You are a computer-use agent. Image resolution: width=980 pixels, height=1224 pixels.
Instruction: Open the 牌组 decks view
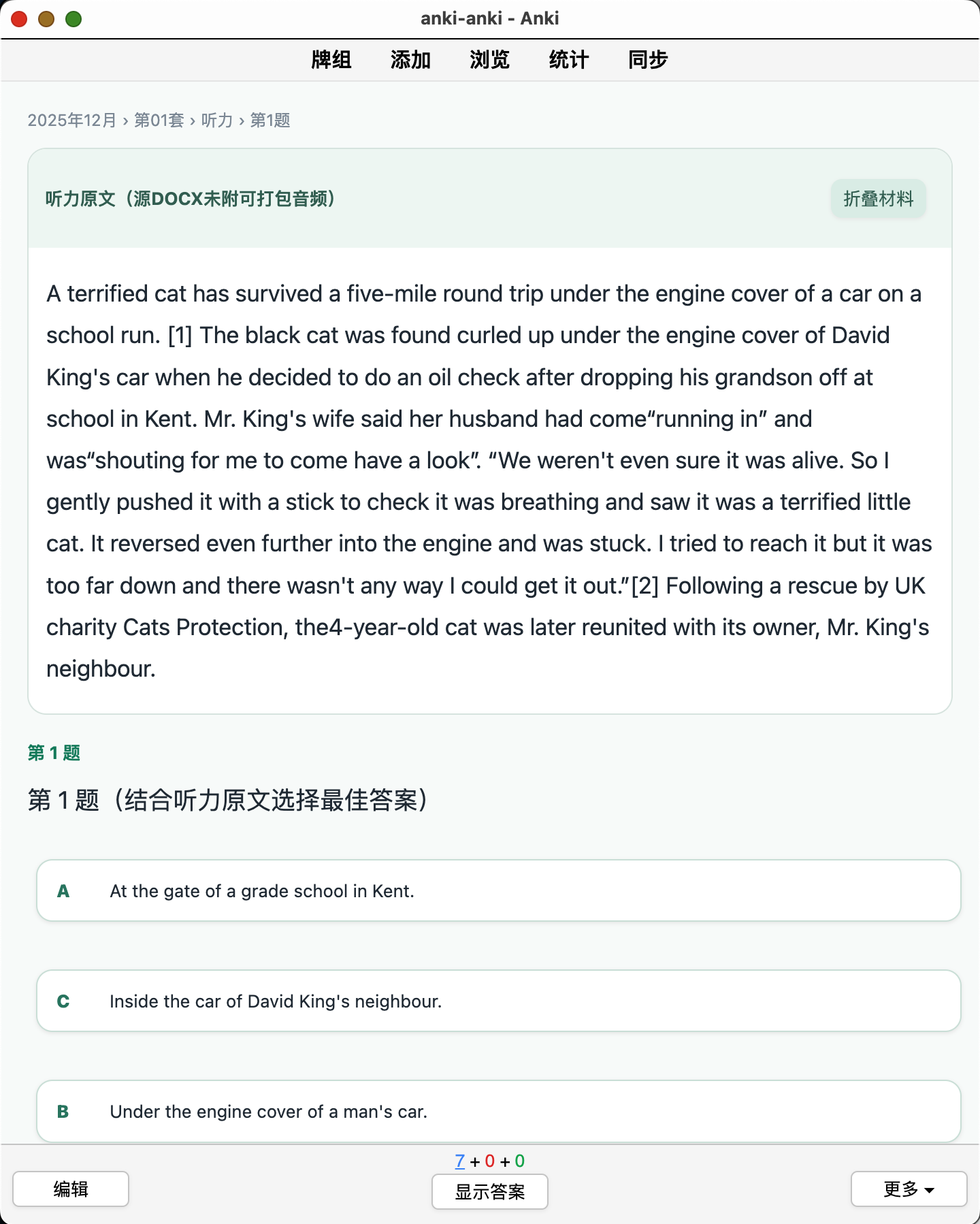tap(331, 60)
